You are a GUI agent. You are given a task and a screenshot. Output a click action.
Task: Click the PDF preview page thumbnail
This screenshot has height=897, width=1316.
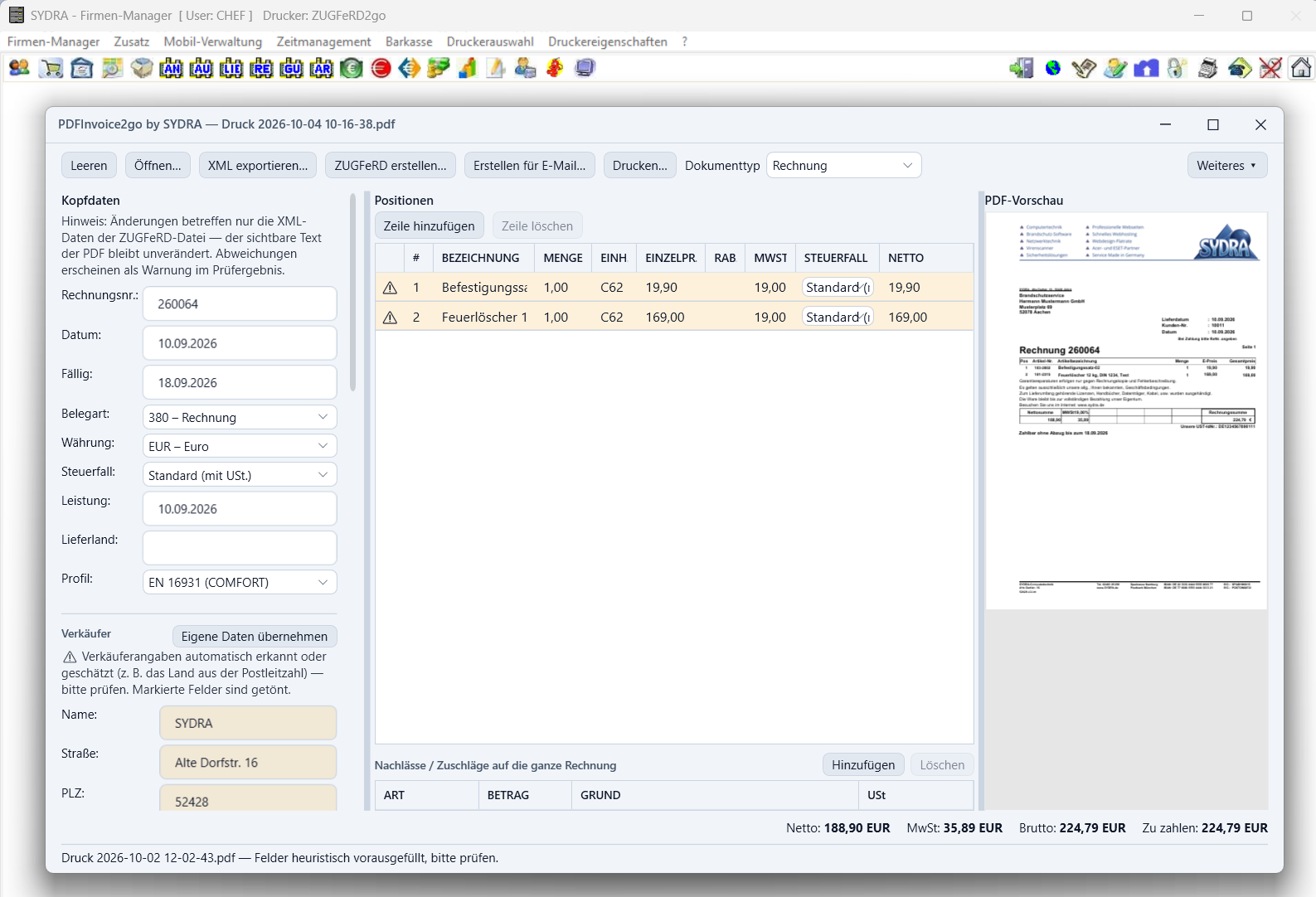(1126, 410)
